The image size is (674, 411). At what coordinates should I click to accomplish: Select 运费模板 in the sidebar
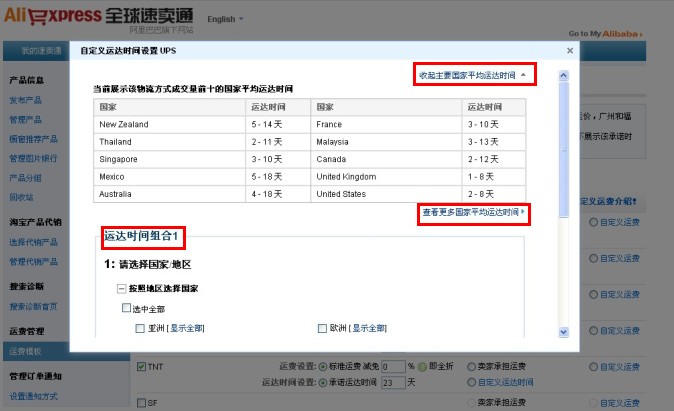pyautogui.click(x=26, y=352)
